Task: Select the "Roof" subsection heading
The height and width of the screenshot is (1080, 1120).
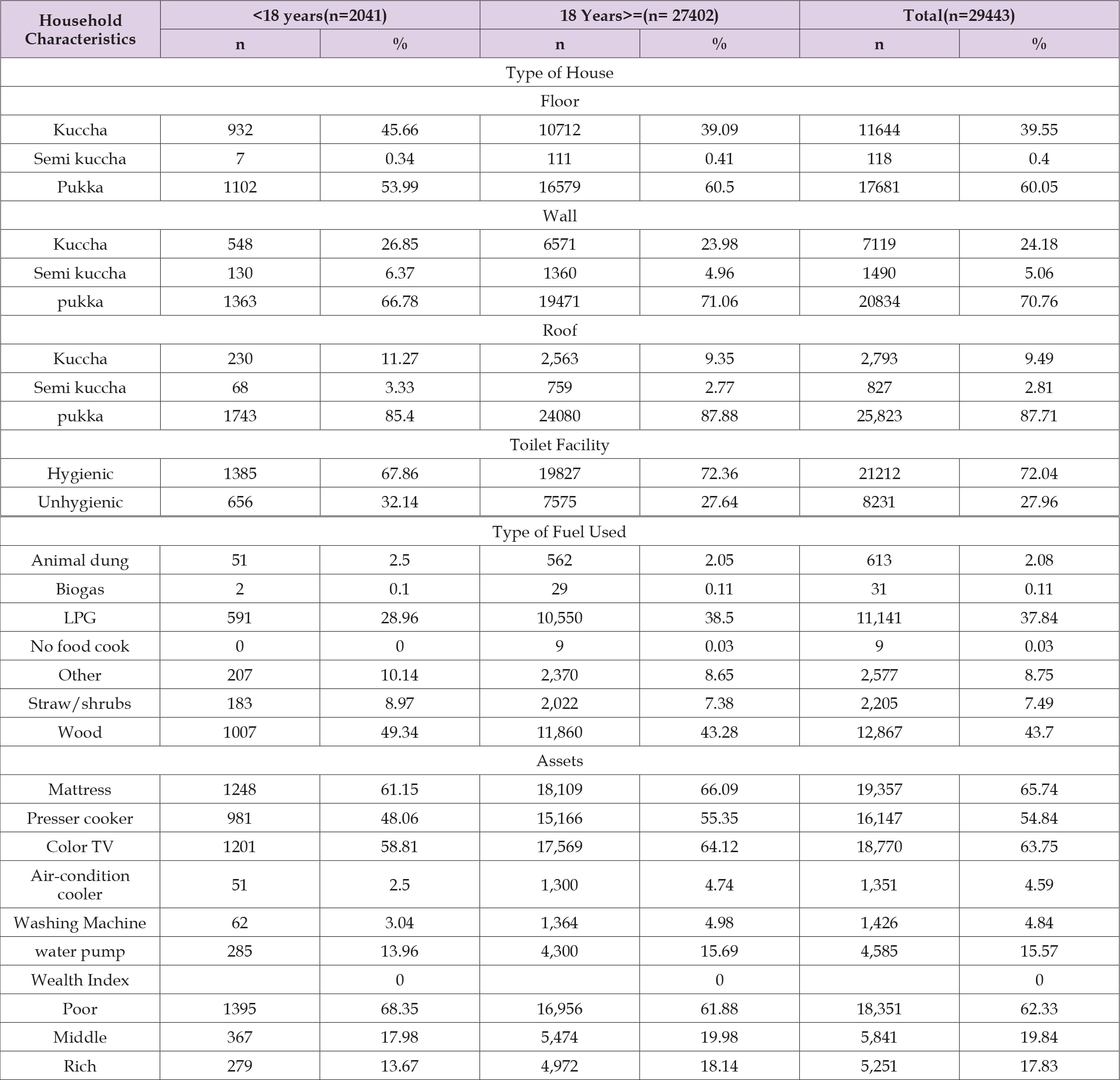Action: point(560,330)
